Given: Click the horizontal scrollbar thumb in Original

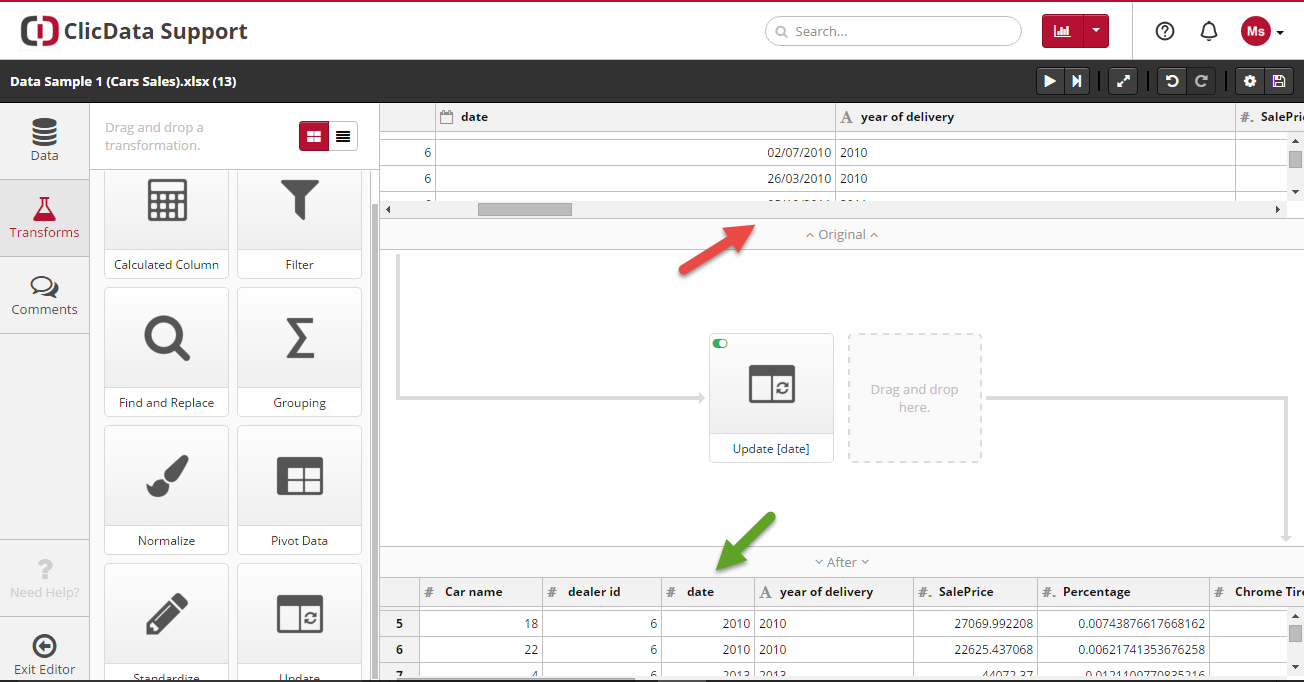Looking at the screenshot, I should click(x=524, y=210).
